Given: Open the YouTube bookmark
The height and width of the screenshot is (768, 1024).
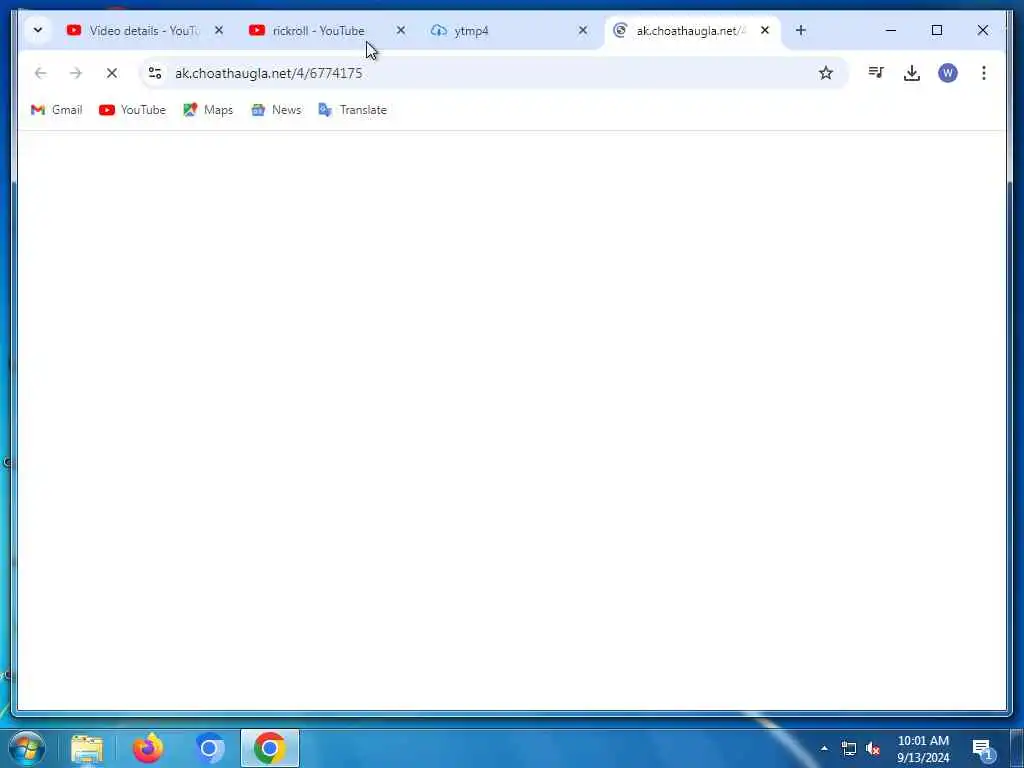Looking at the screenshot, I should click(x=133, y=110).
